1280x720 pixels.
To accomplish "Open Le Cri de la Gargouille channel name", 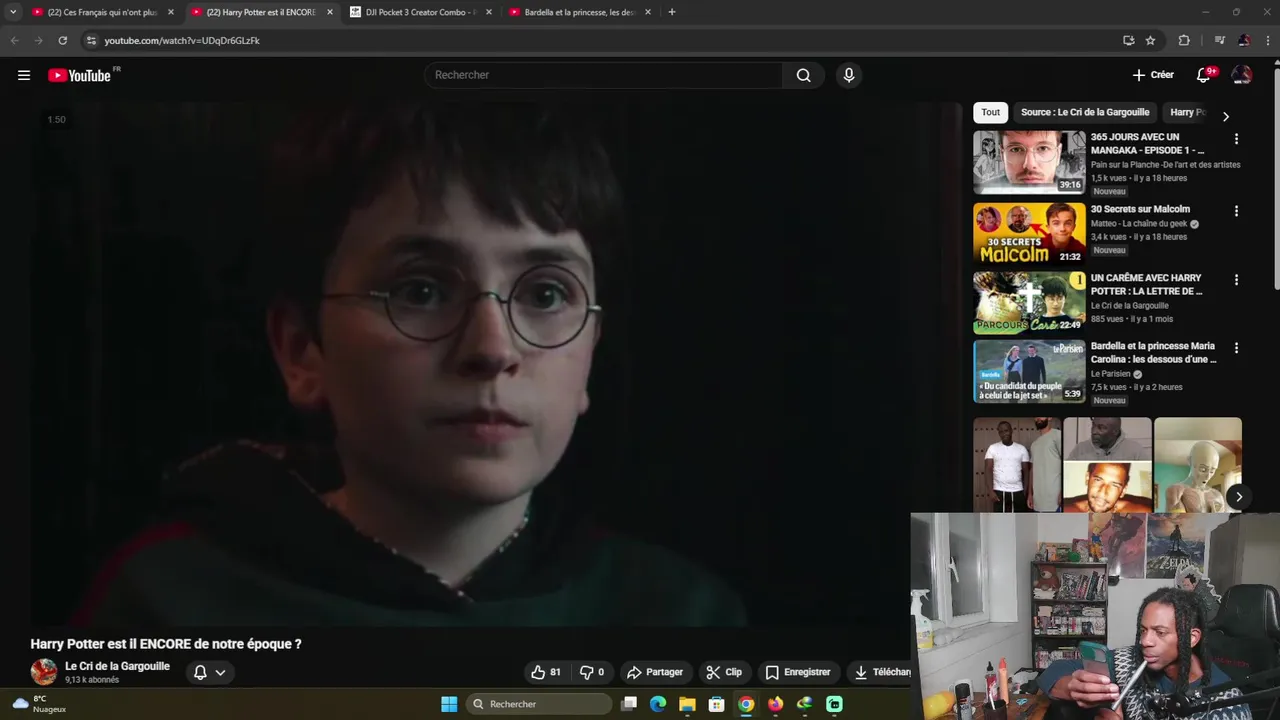I will [117, 666].
